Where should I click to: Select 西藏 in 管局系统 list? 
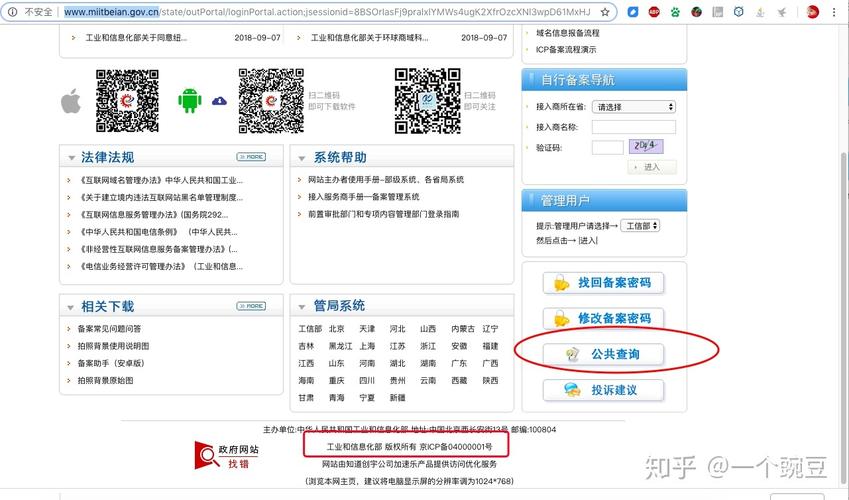click(x=459, y=380)
